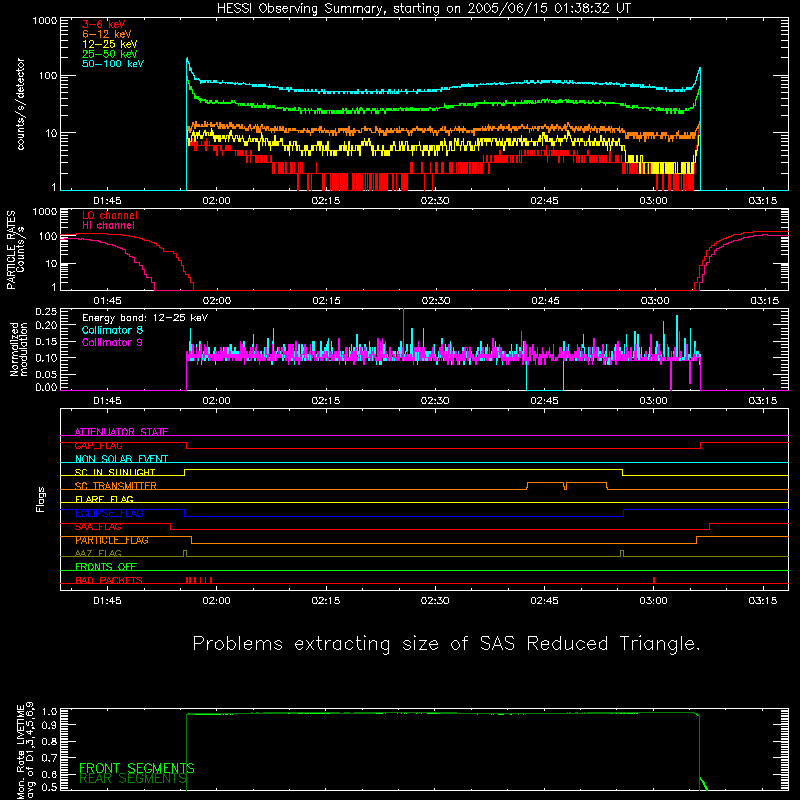Click the LO channel legend label
800x800 pixels.
pyautogui.click(x=109, y=215)
